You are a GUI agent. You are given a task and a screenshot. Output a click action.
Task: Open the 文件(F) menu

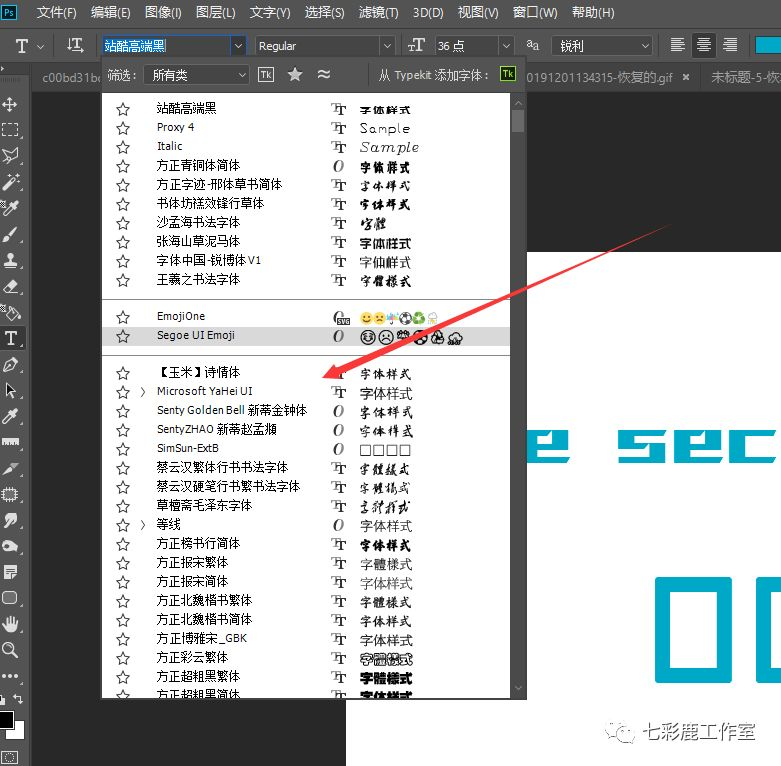[56, 12]
